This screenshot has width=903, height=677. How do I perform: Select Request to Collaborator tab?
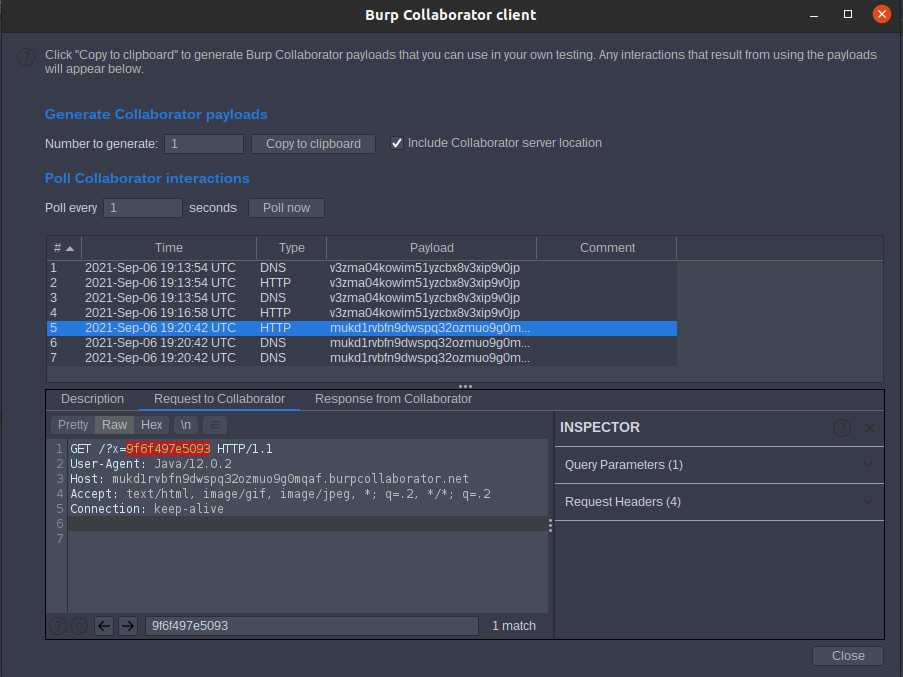[219, 399]
